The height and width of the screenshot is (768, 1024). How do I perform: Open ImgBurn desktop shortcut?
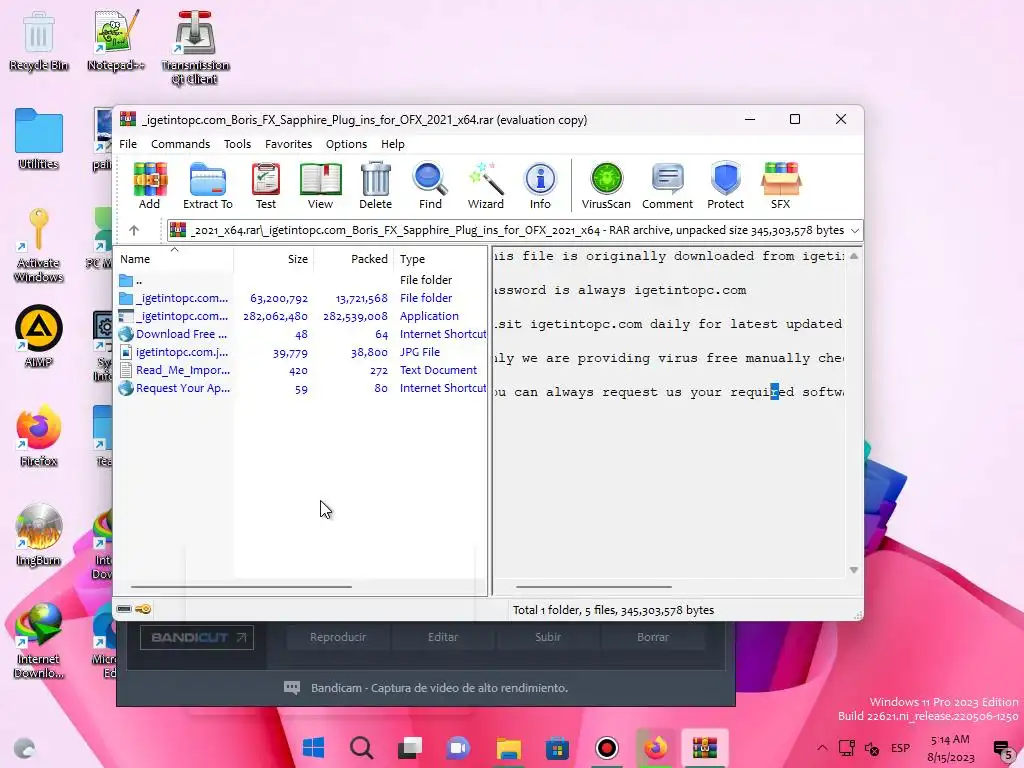39,535
